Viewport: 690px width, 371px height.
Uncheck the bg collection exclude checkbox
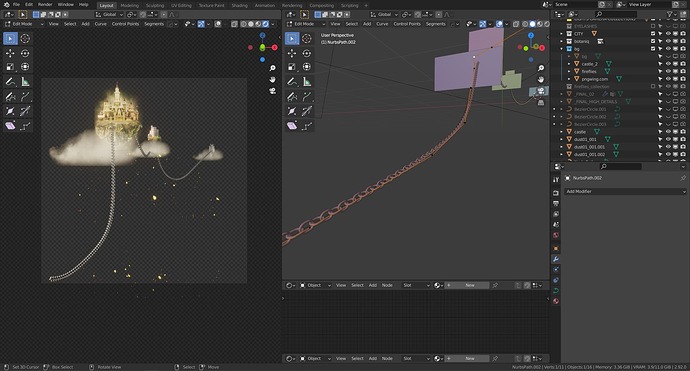653,49
